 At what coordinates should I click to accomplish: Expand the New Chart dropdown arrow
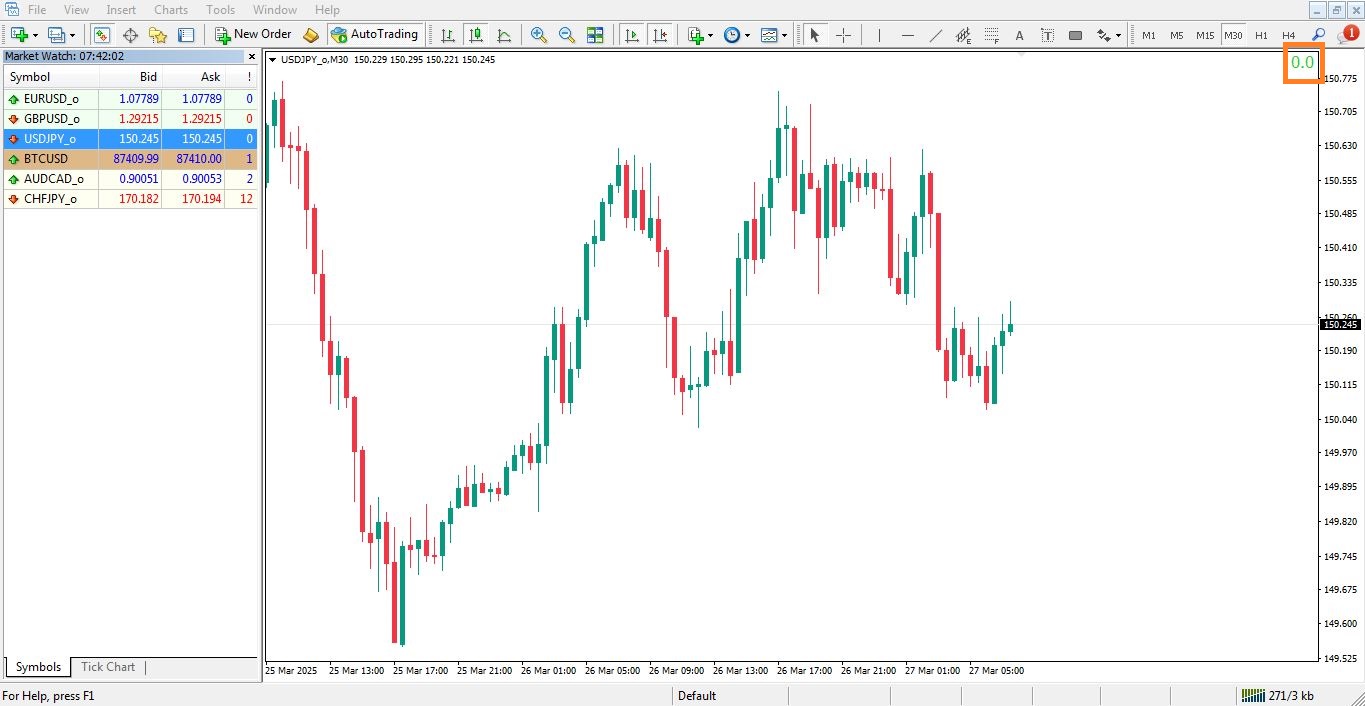click(x=36, y=35)
